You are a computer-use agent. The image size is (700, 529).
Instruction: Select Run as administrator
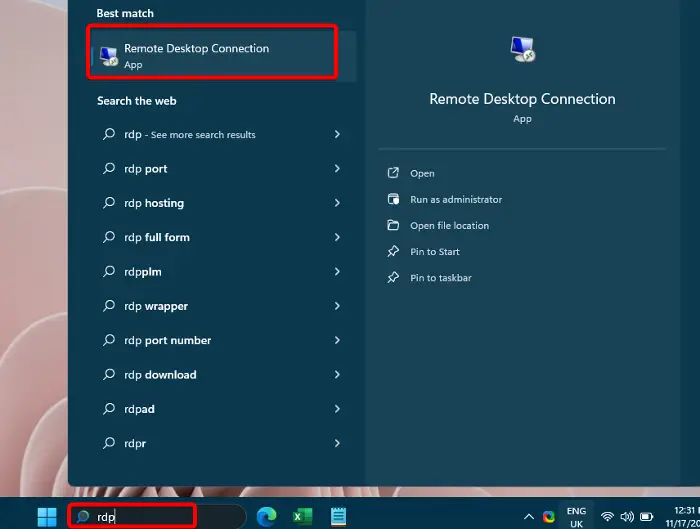456,200
